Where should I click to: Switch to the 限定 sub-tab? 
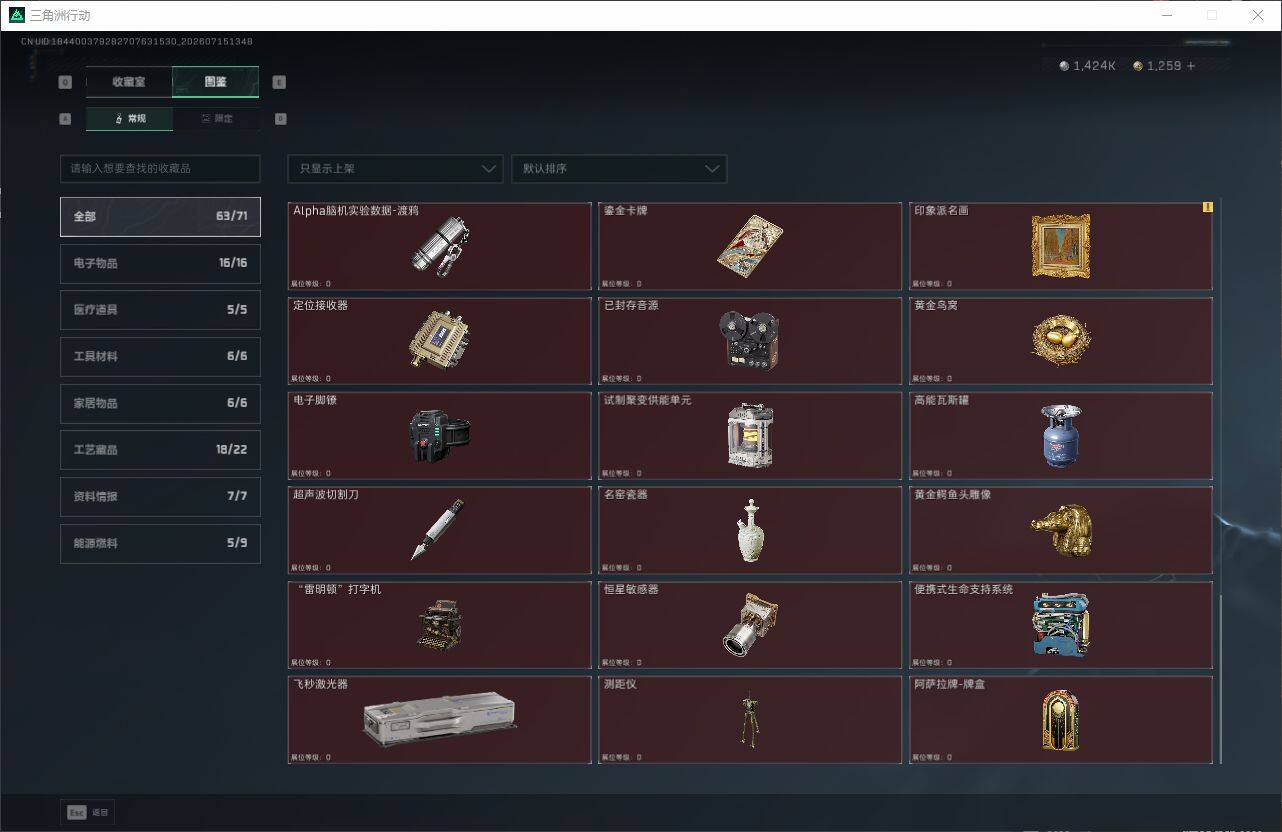click(216, 118)
